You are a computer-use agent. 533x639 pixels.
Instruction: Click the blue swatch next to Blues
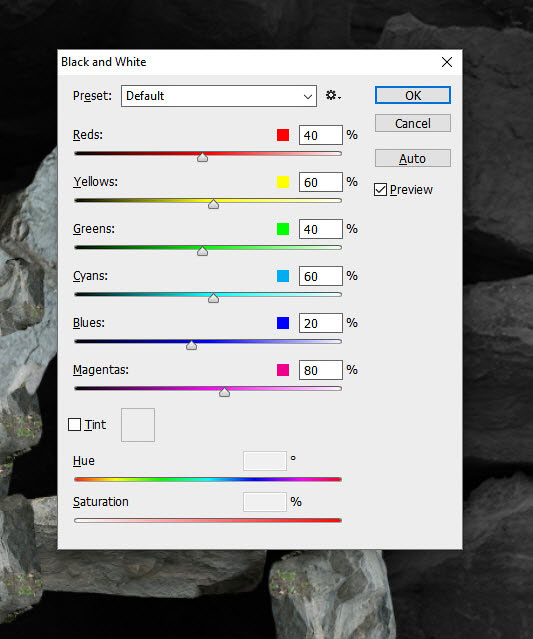click(x=283, y=323)
